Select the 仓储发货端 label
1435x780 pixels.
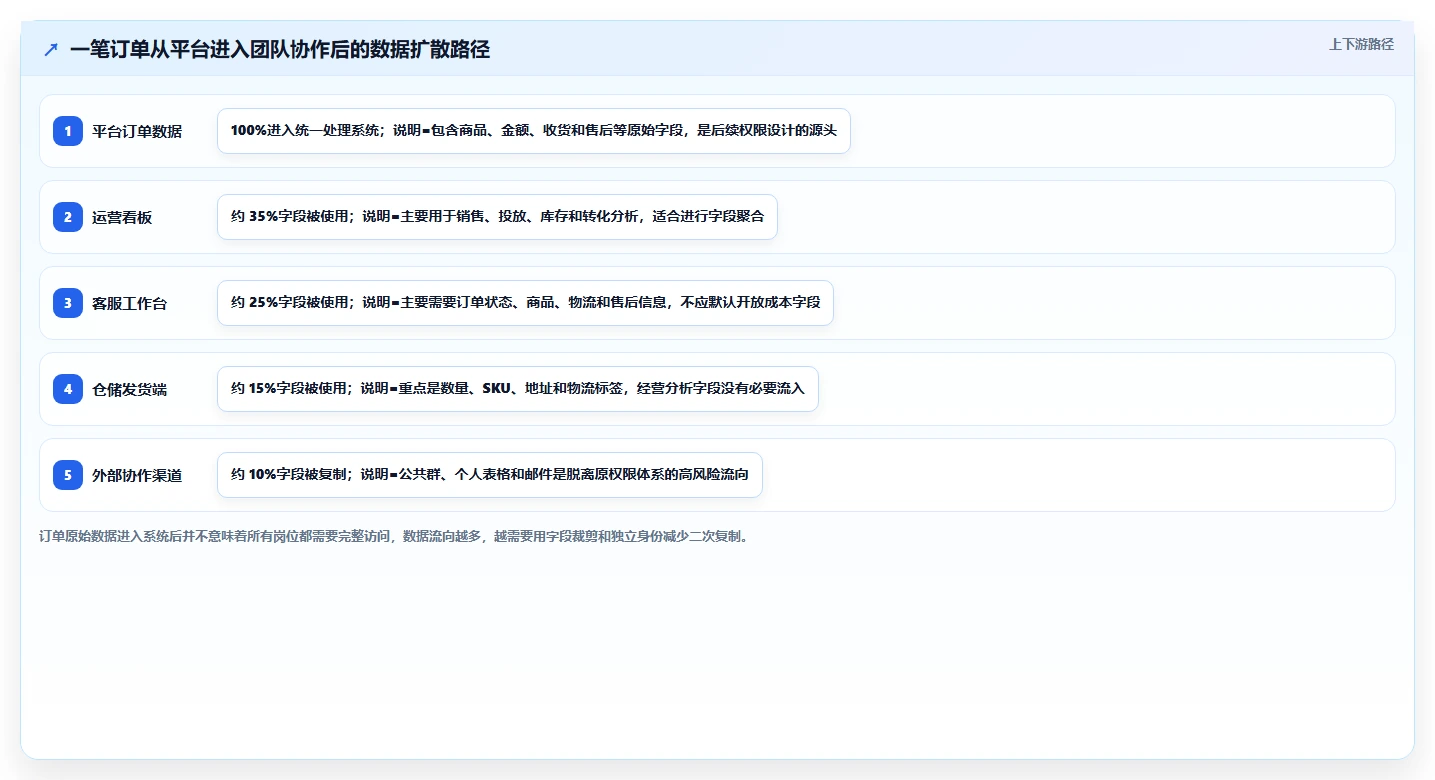coord(130,389)
